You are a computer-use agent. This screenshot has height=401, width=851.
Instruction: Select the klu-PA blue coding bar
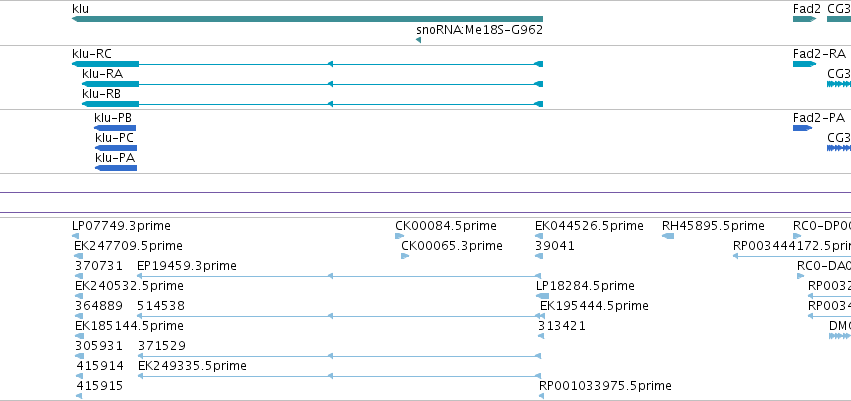116,168
